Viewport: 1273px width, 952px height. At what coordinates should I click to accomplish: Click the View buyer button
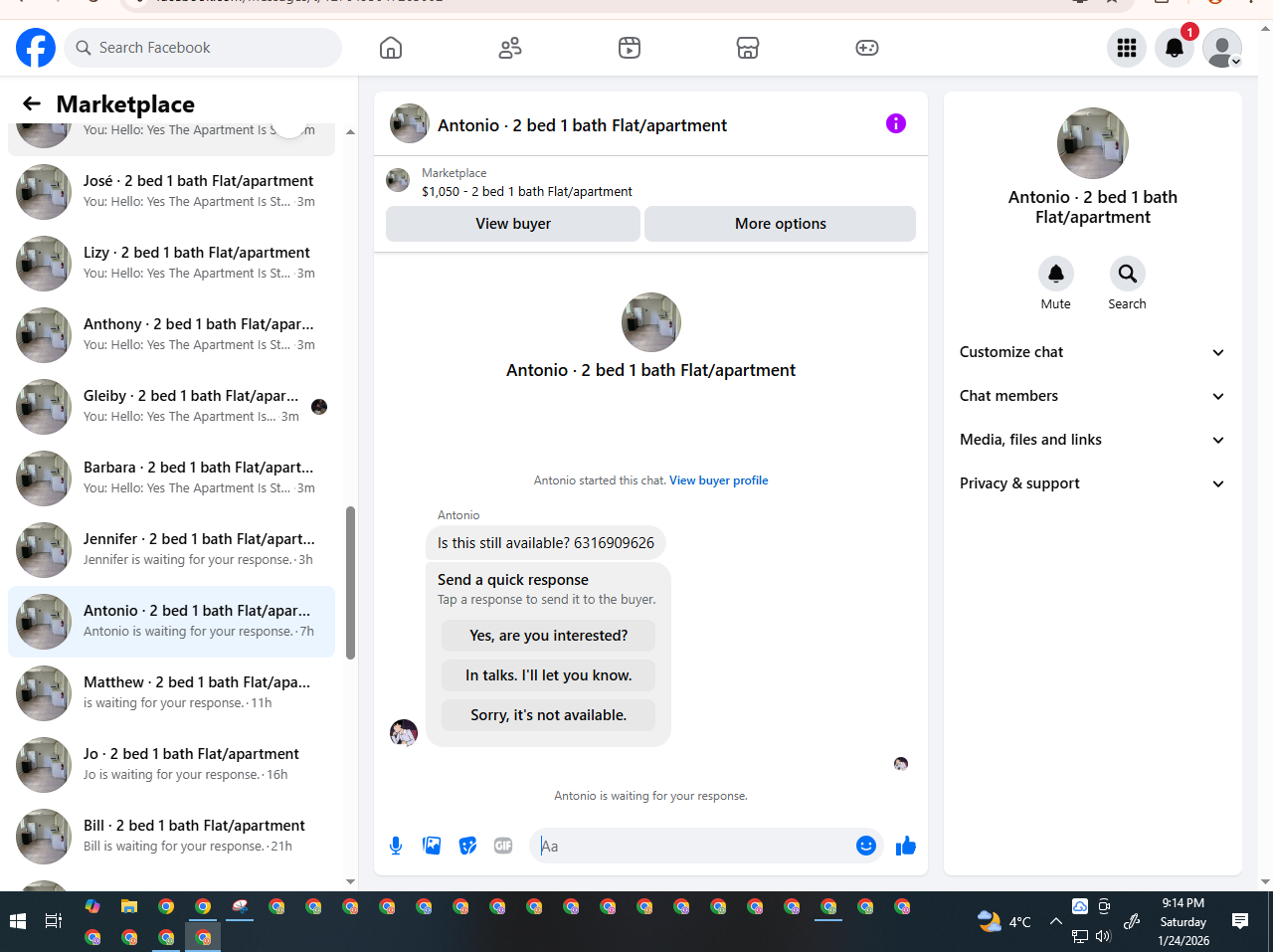[x=513, y=224]
